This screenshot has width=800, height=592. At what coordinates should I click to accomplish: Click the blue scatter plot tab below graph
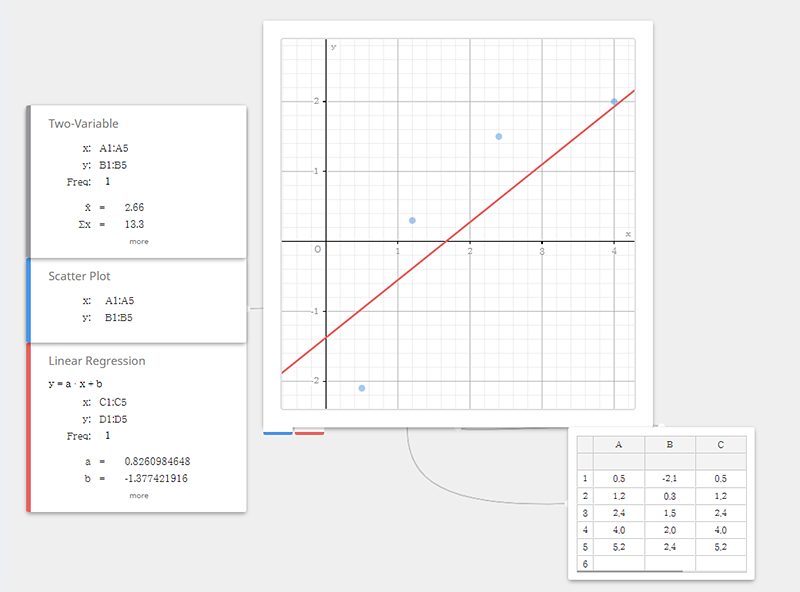tap(278, 432)
